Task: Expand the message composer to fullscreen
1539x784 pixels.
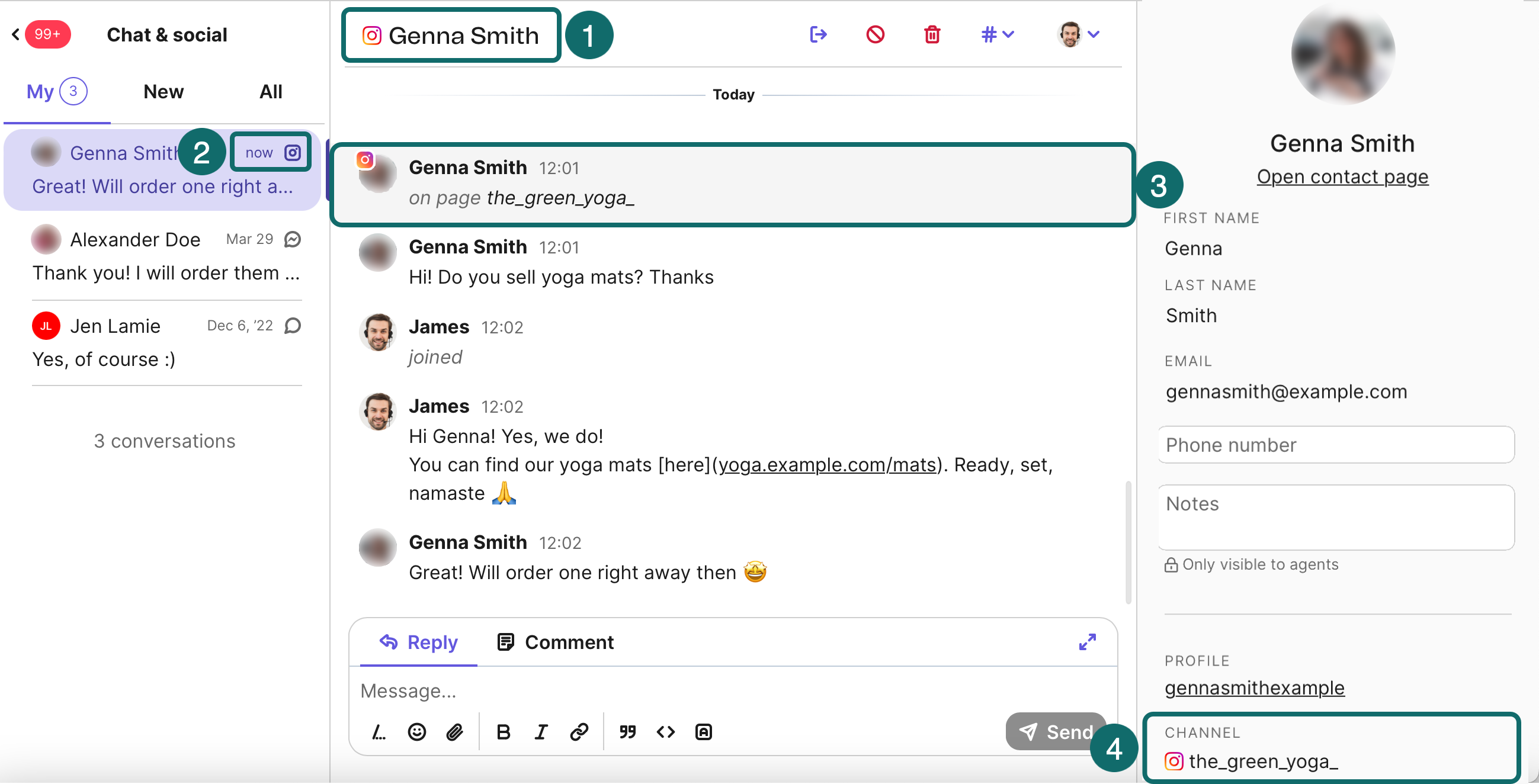Action: [1087, 642]
